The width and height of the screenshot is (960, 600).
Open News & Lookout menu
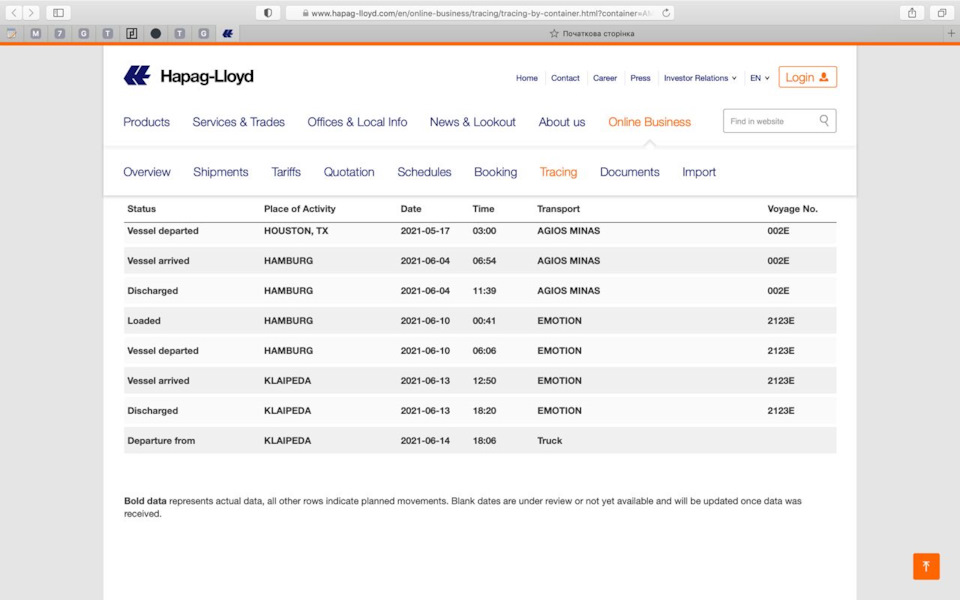click(x=473, y=122)
